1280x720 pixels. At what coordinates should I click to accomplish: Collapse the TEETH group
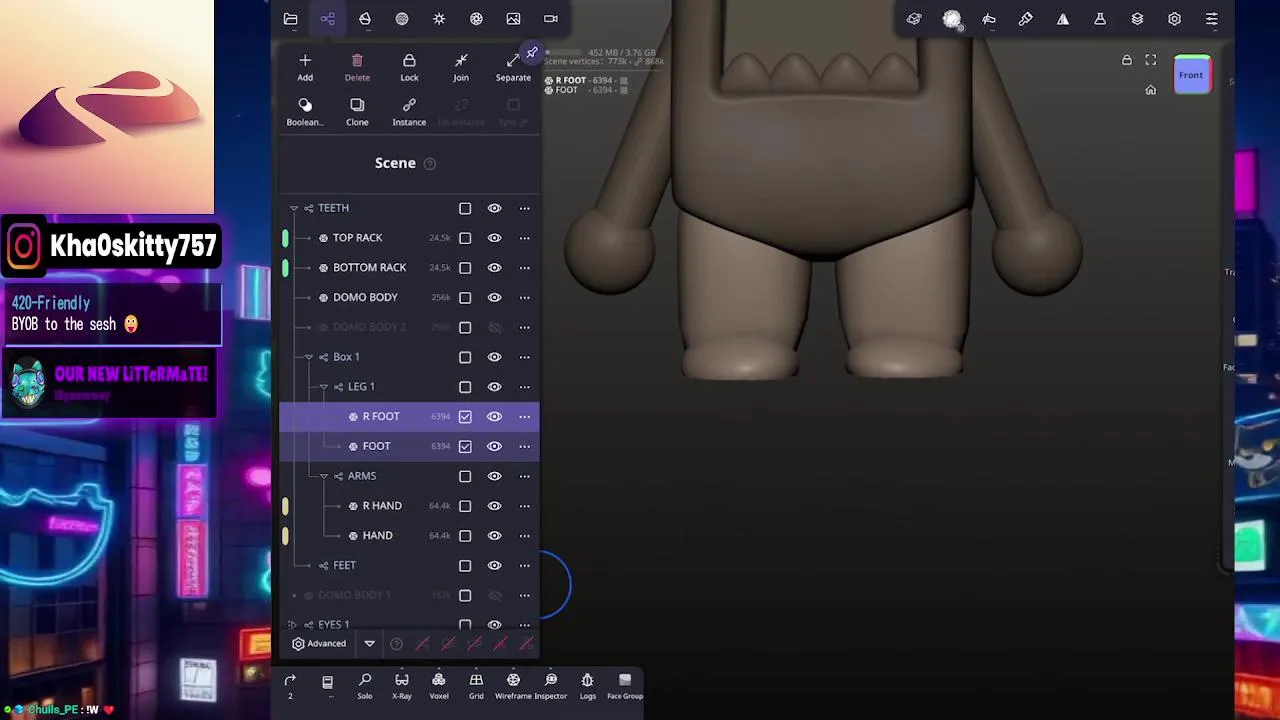pyautogui.click(x=294, y=209)
